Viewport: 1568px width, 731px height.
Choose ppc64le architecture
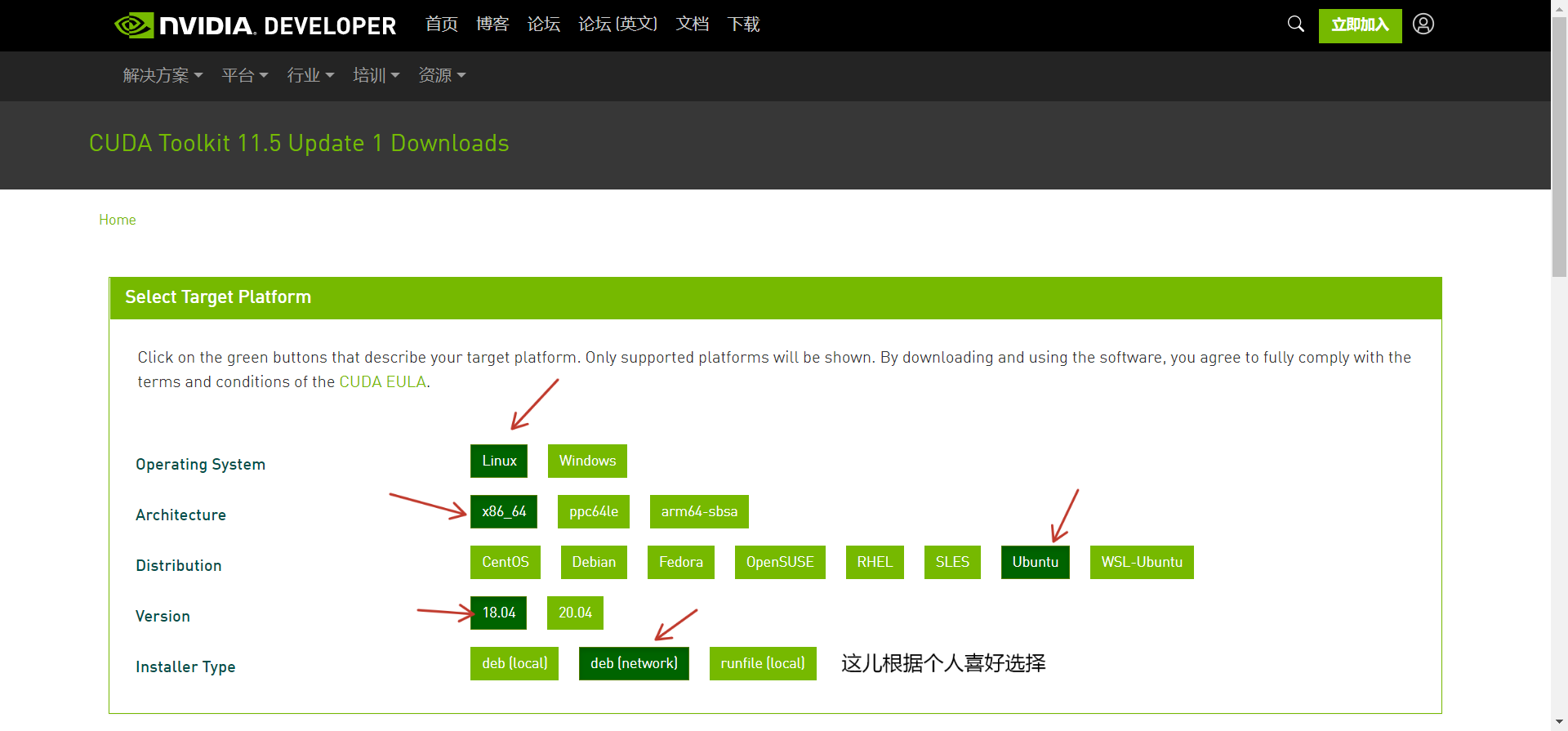[x=594, y=511]
